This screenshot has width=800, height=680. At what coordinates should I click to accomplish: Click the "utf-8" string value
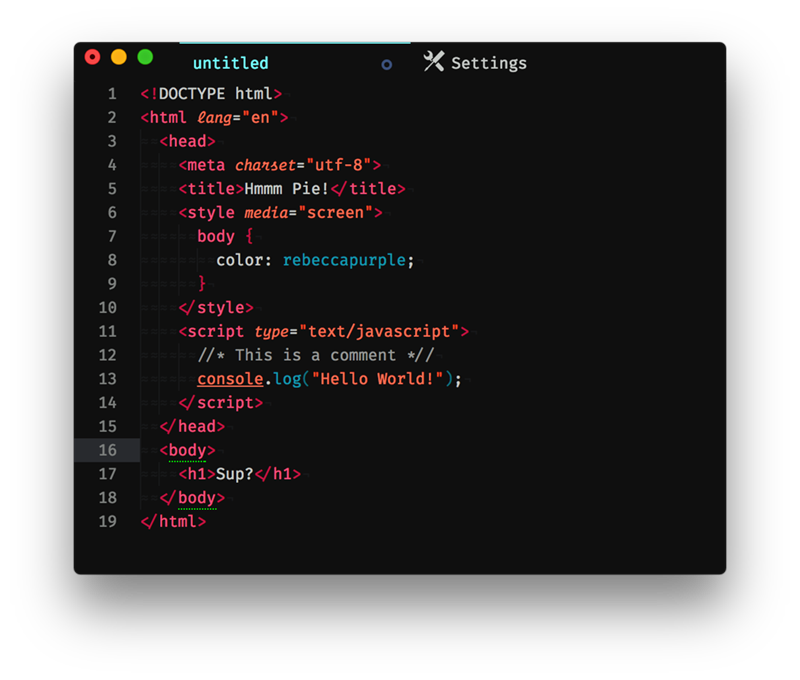[339, 165]
